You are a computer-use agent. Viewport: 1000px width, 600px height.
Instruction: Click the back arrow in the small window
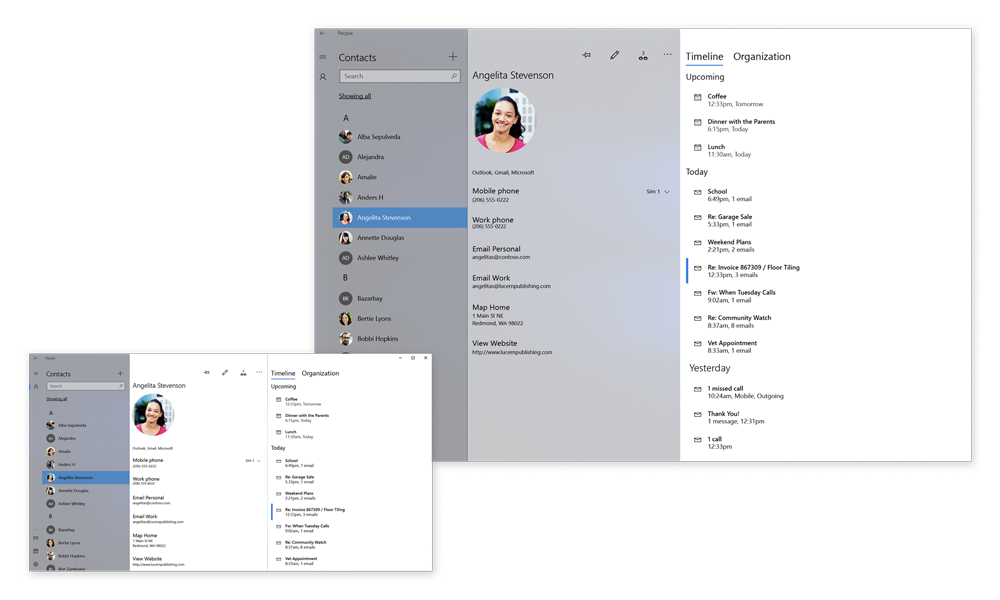(35, 358)
